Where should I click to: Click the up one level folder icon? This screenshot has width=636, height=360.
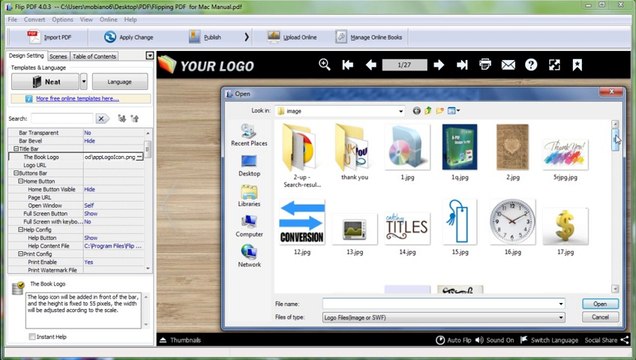428,111
